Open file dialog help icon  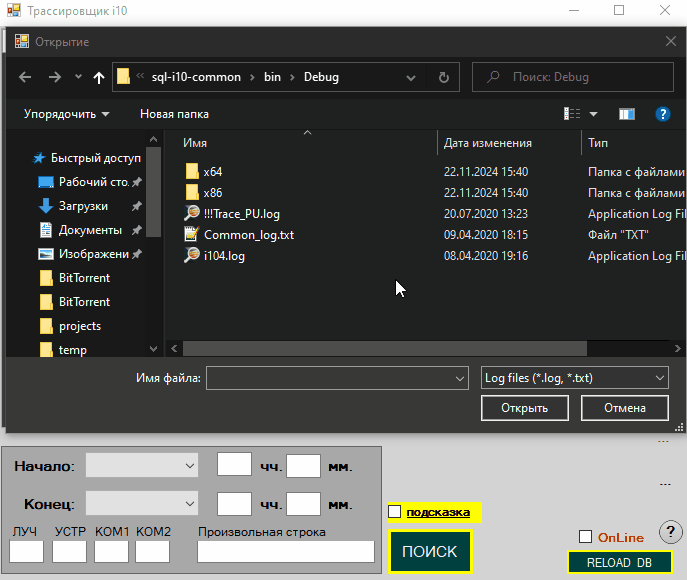pyautogui.click(x=662, y=114)
